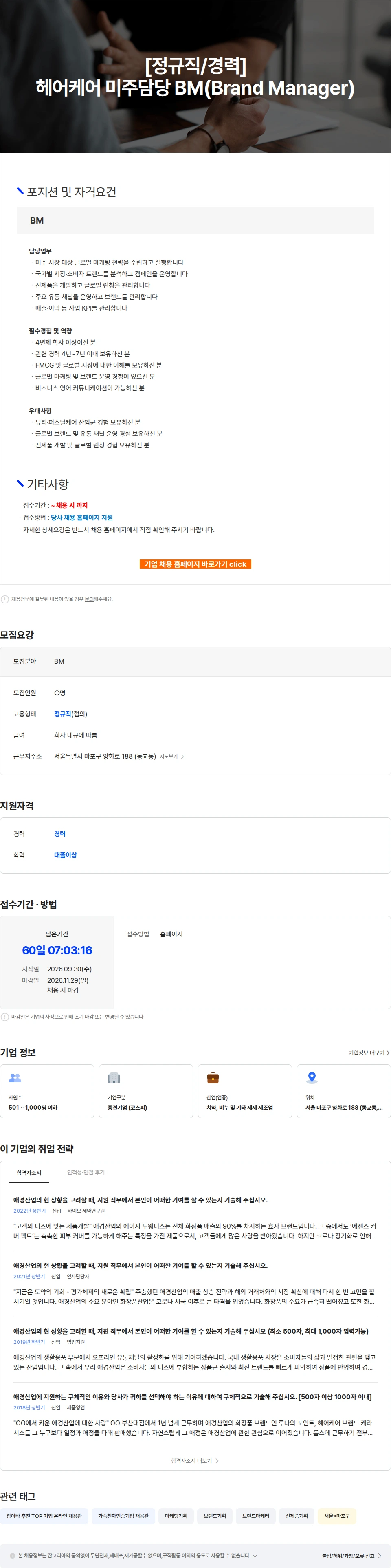The height and width of the screenshot is (1568, 391).
Task: Open the 2022년 상반기 바이오·제약연구원 essay entry
Action: [x=195, y=1218]
